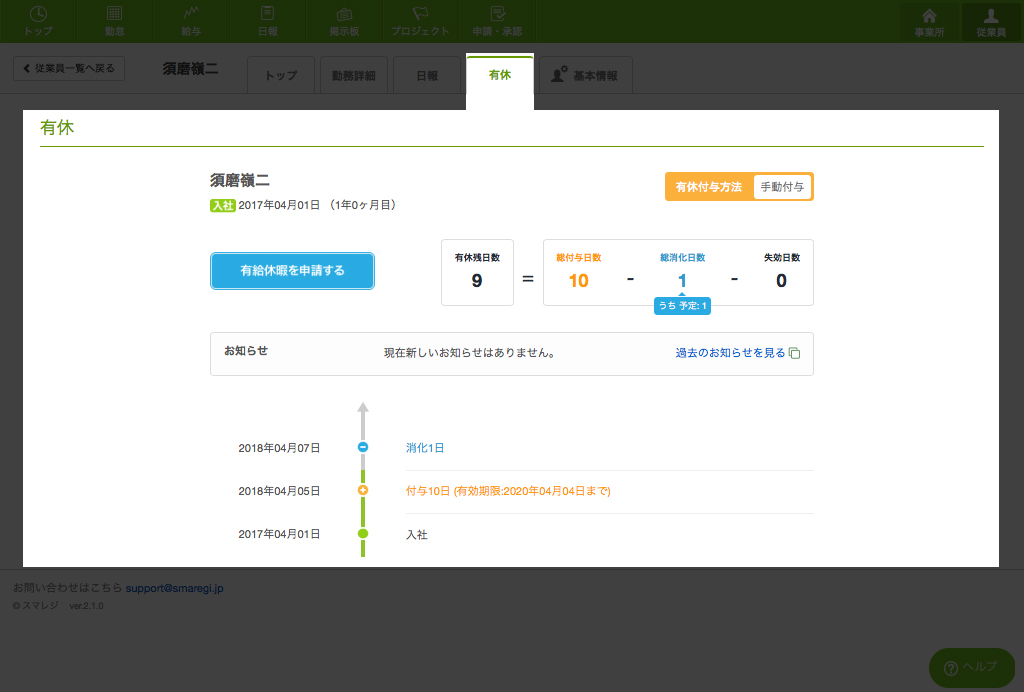Click the orange plus marker for 2018年04月05日
Image resolution: width=1024 pixels, height=692 pixels.
coord(363,490)
